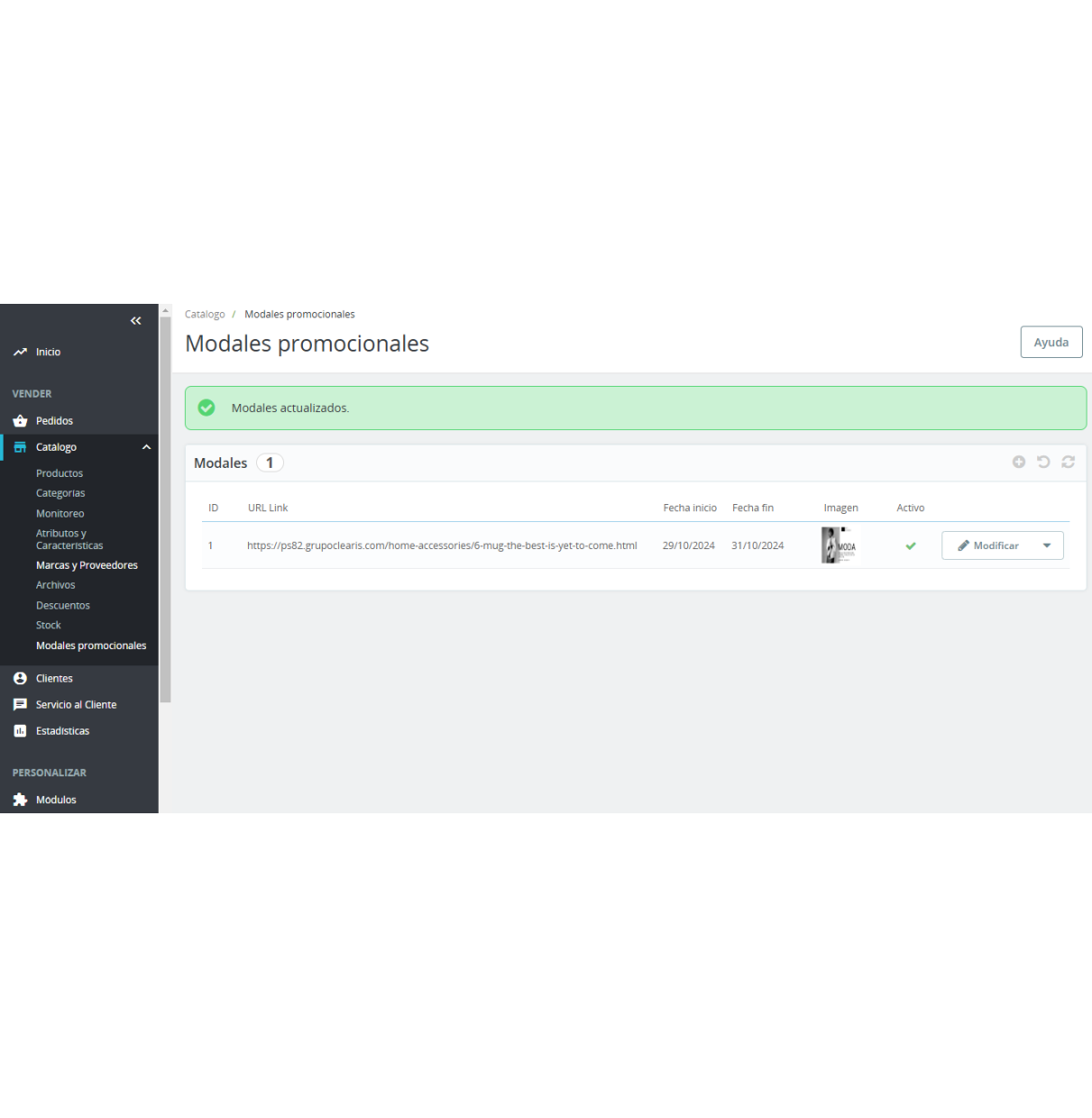Viewport: 1092px width, 1118px height.
Task: Open the Estadísticas bar chart icon
Action: click(x=20, y=730)
